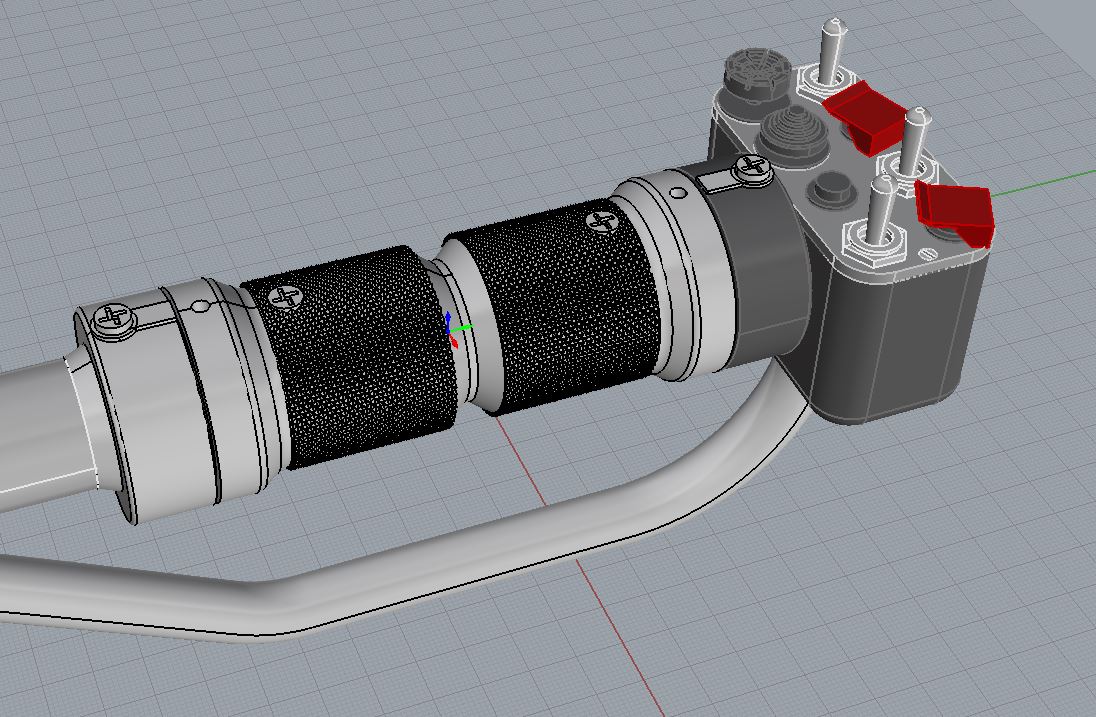Viewport: 1096px width, 717px height.
Task: Select the toggle switch lever nearest the mesh knob
Action: 832,51
